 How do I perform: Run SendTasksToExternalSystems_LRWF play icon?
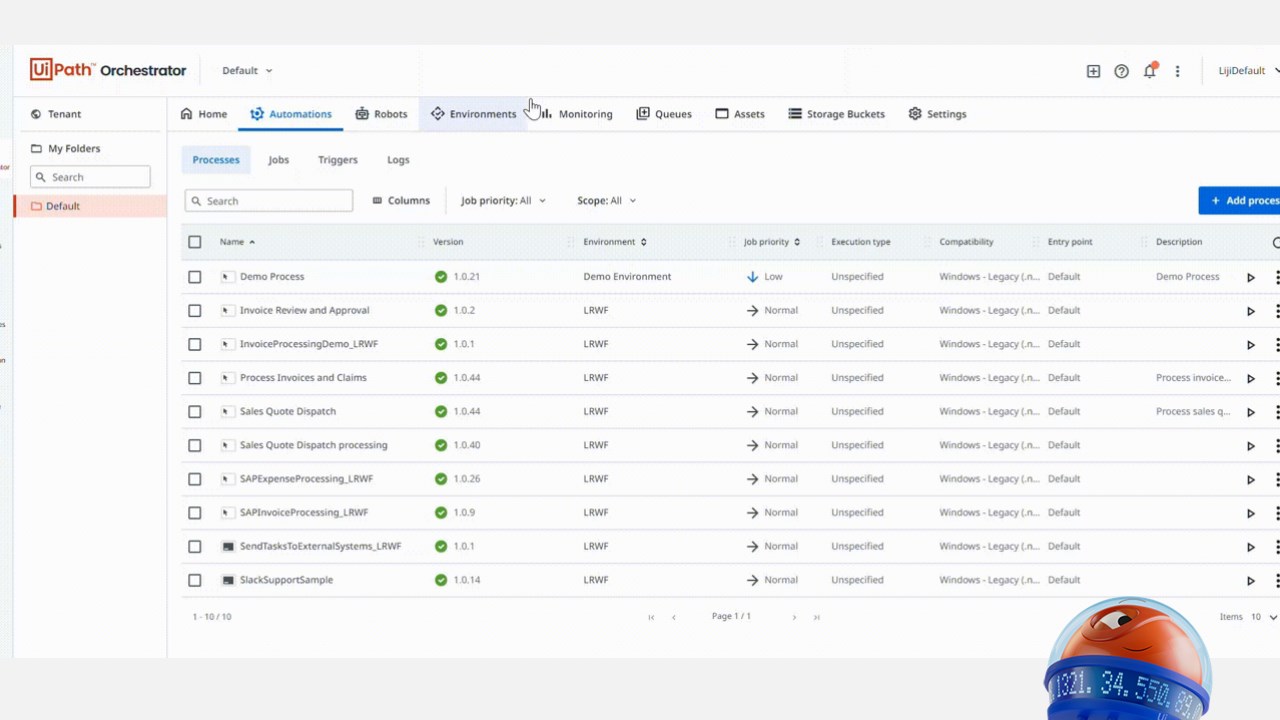[1250, 547]
